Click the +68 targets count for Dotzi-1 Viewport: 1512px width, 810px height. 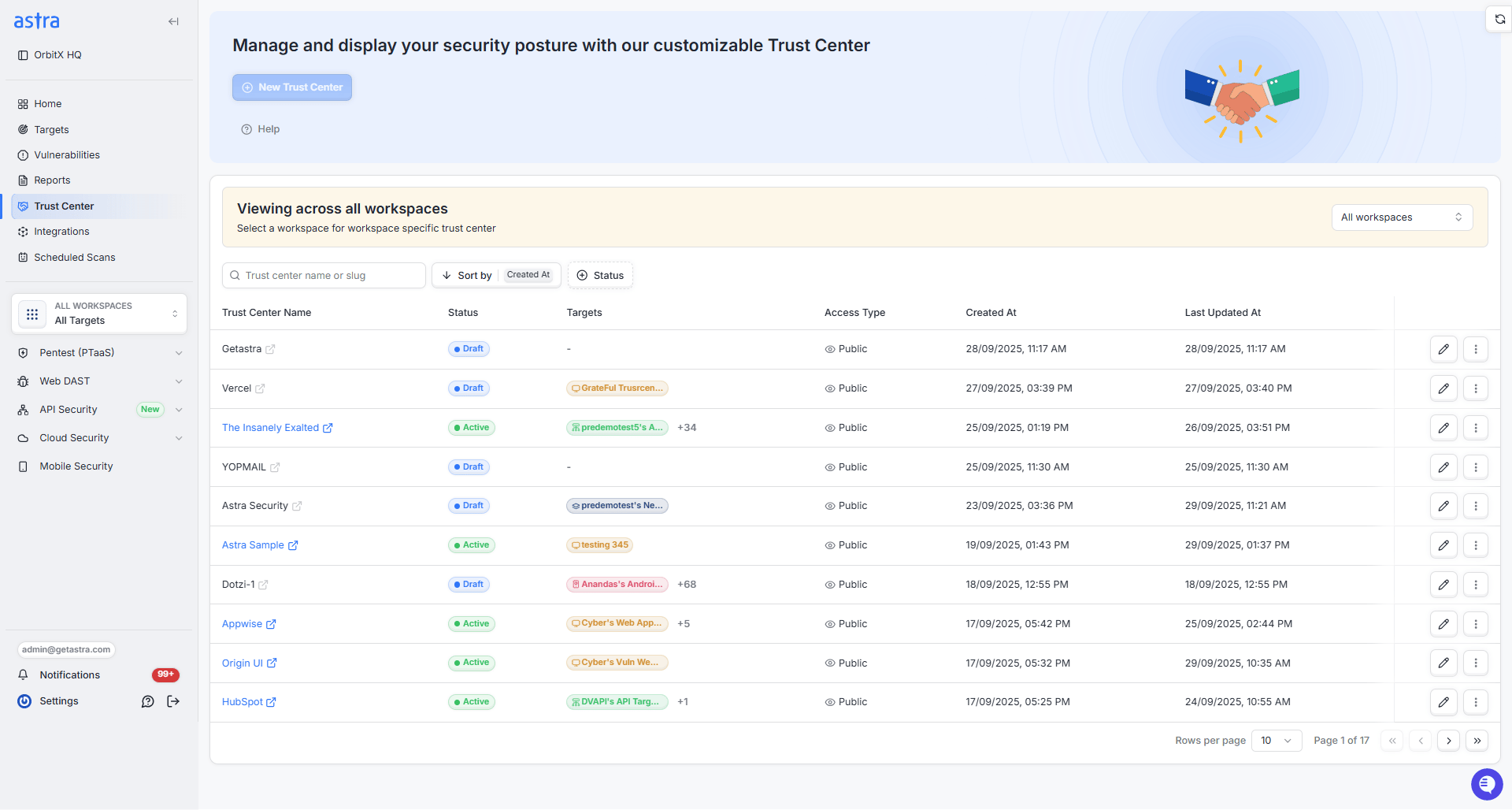pyautogui.click(x=687, y=585)
